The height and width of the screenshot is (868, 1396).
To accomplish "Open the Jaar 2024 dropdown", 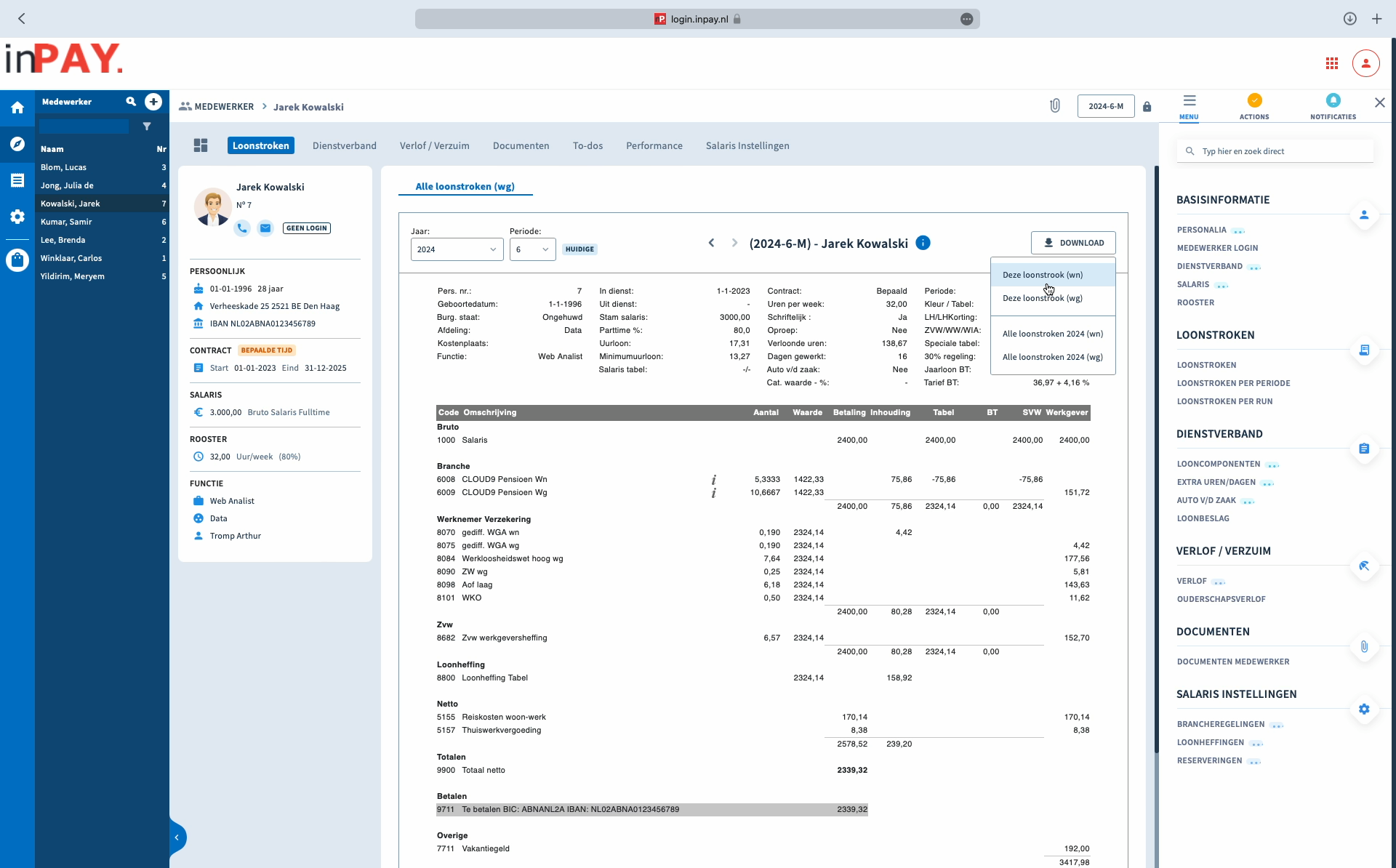I will click(457, 249).
